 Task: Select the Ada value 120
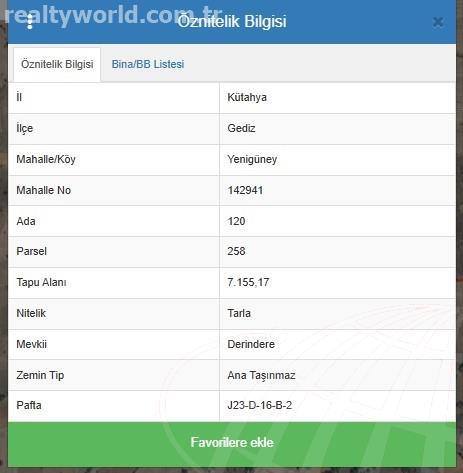click(236, 221)
